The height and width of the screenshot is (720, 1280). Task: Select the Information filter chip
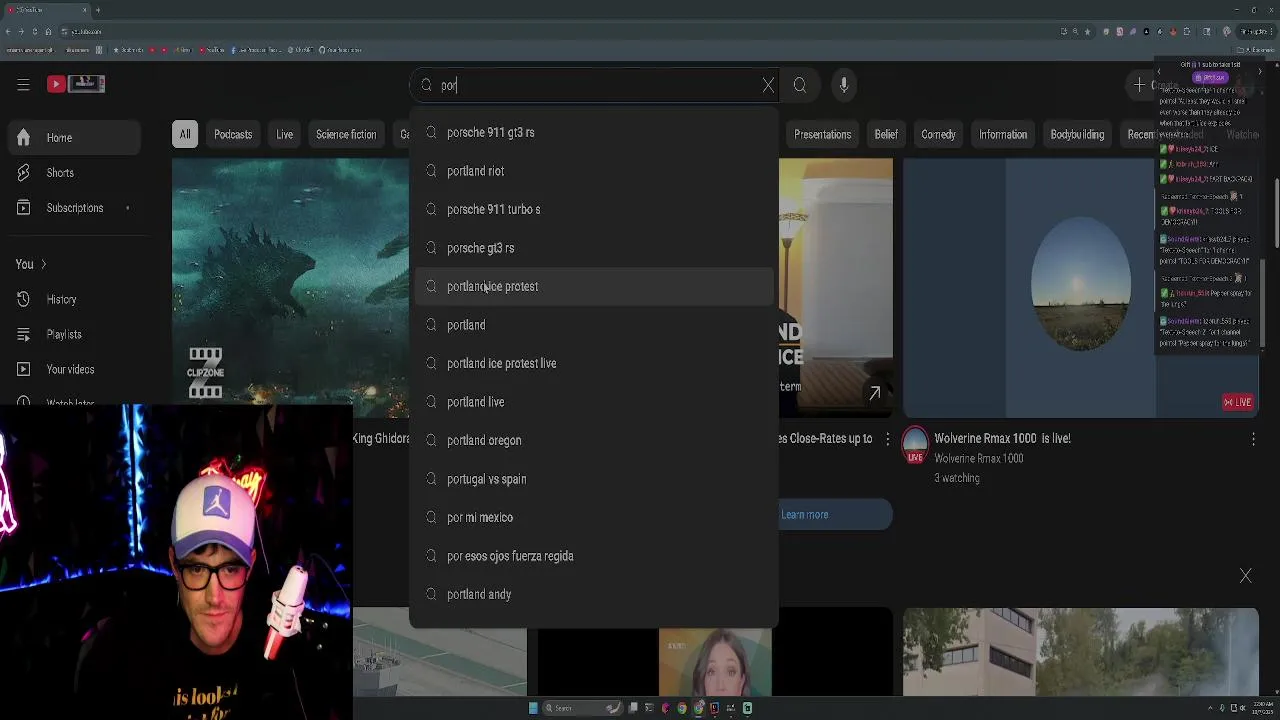1003,134
